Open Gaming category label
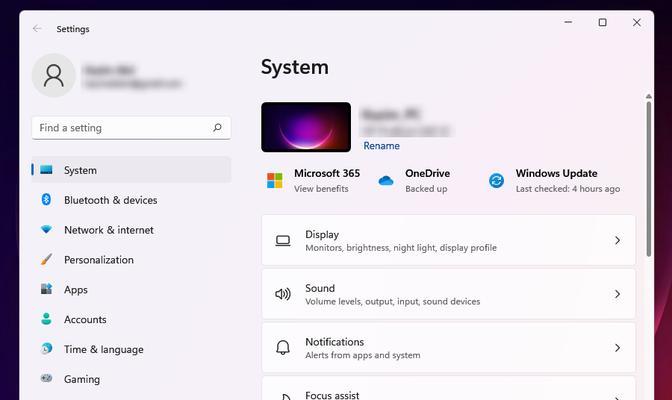The image size is (672, 400). coord(82,379)
